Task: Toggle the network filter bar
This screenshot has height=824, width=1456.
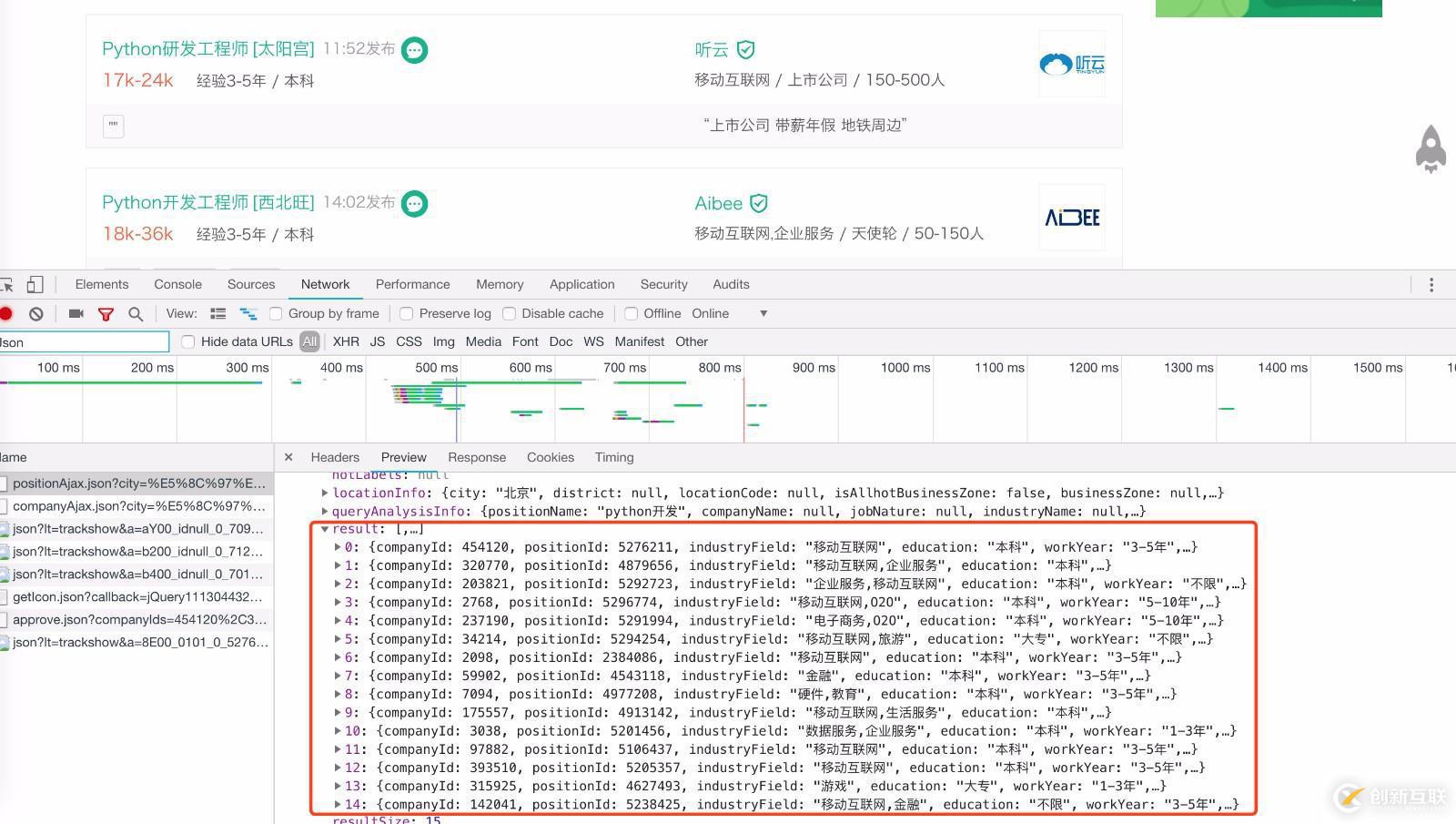Action: point(106,313)
